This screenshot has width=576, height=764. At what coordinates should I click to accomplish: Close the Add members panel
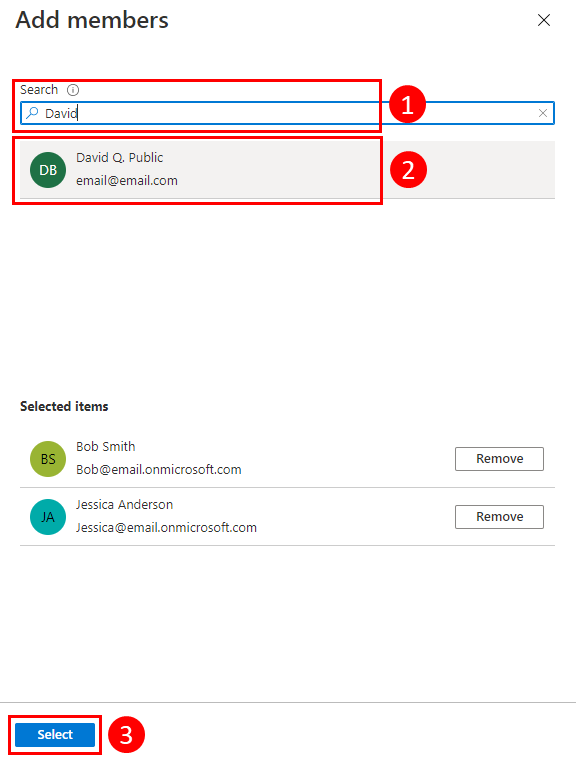tap(544, 20)
